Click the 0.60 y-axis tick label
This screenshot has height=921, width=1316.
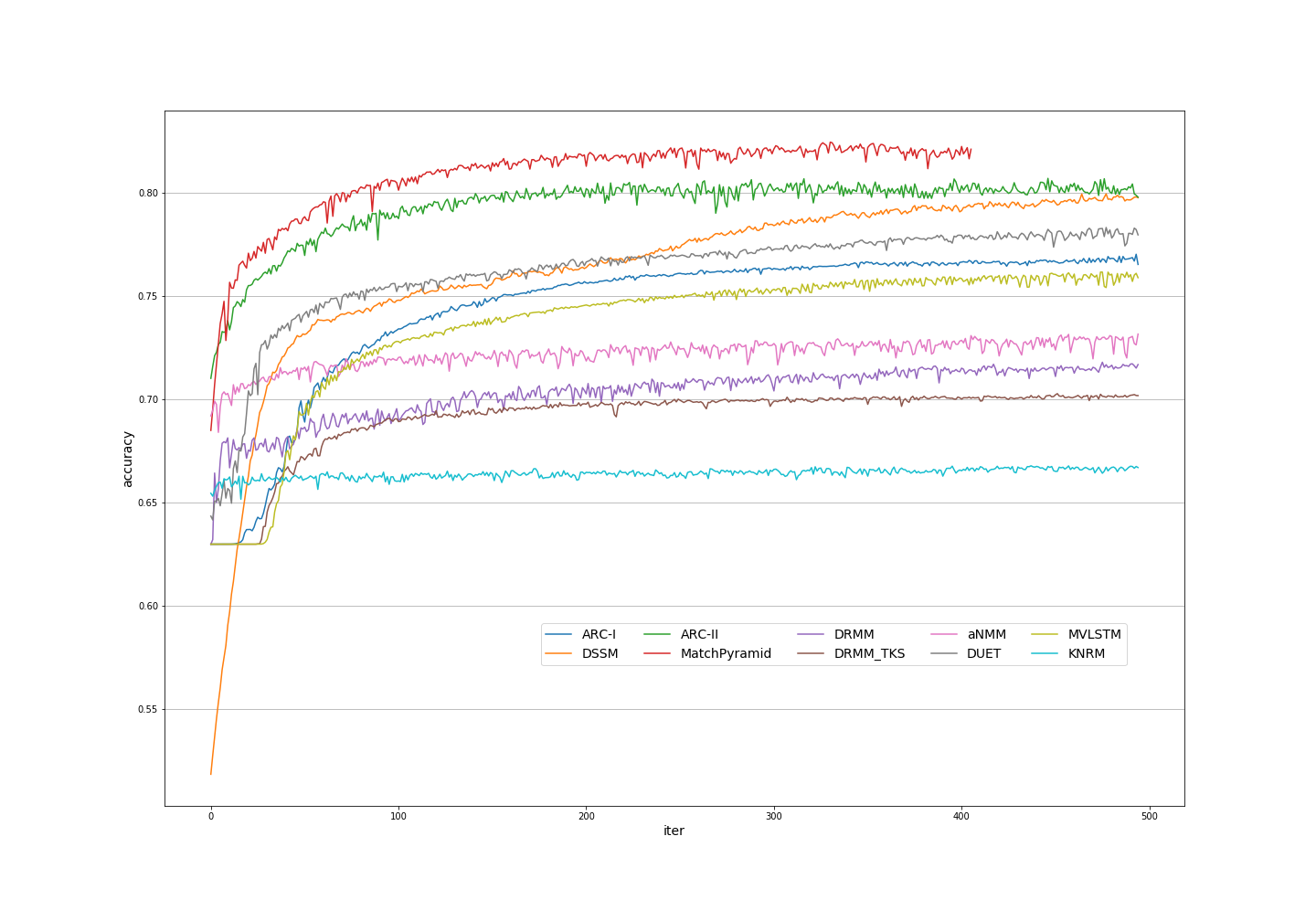click(x=148, y=606)
